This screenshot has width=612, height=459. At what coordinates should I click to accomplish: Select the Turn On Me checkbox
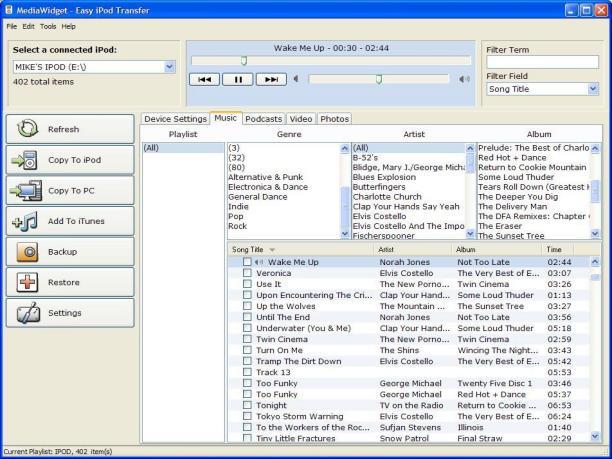click(x=247, y=350)
